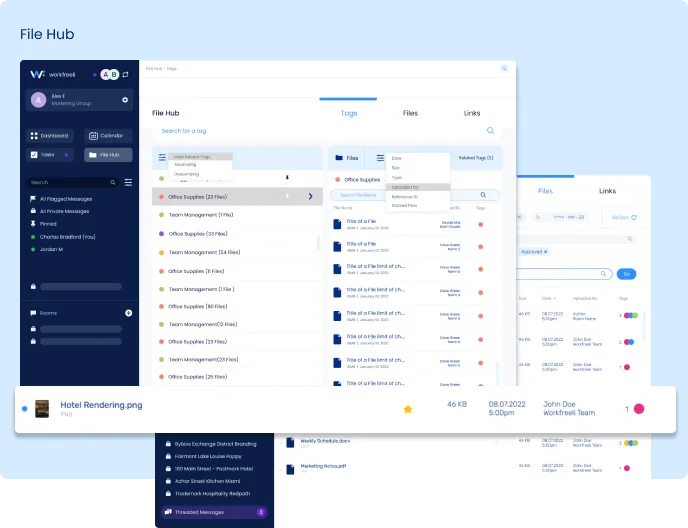Open the Calendar from the sidebar
688x528 pixels.
(x=108, y=136)
